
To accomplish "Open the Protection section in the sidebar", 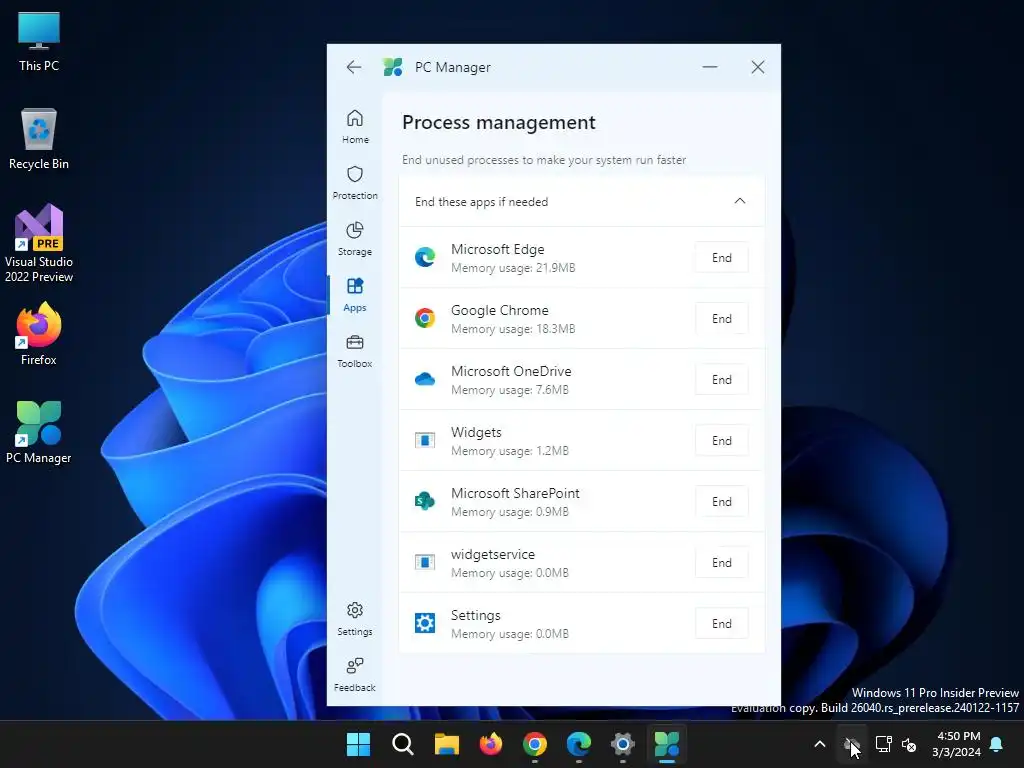I will coord(355,182).
